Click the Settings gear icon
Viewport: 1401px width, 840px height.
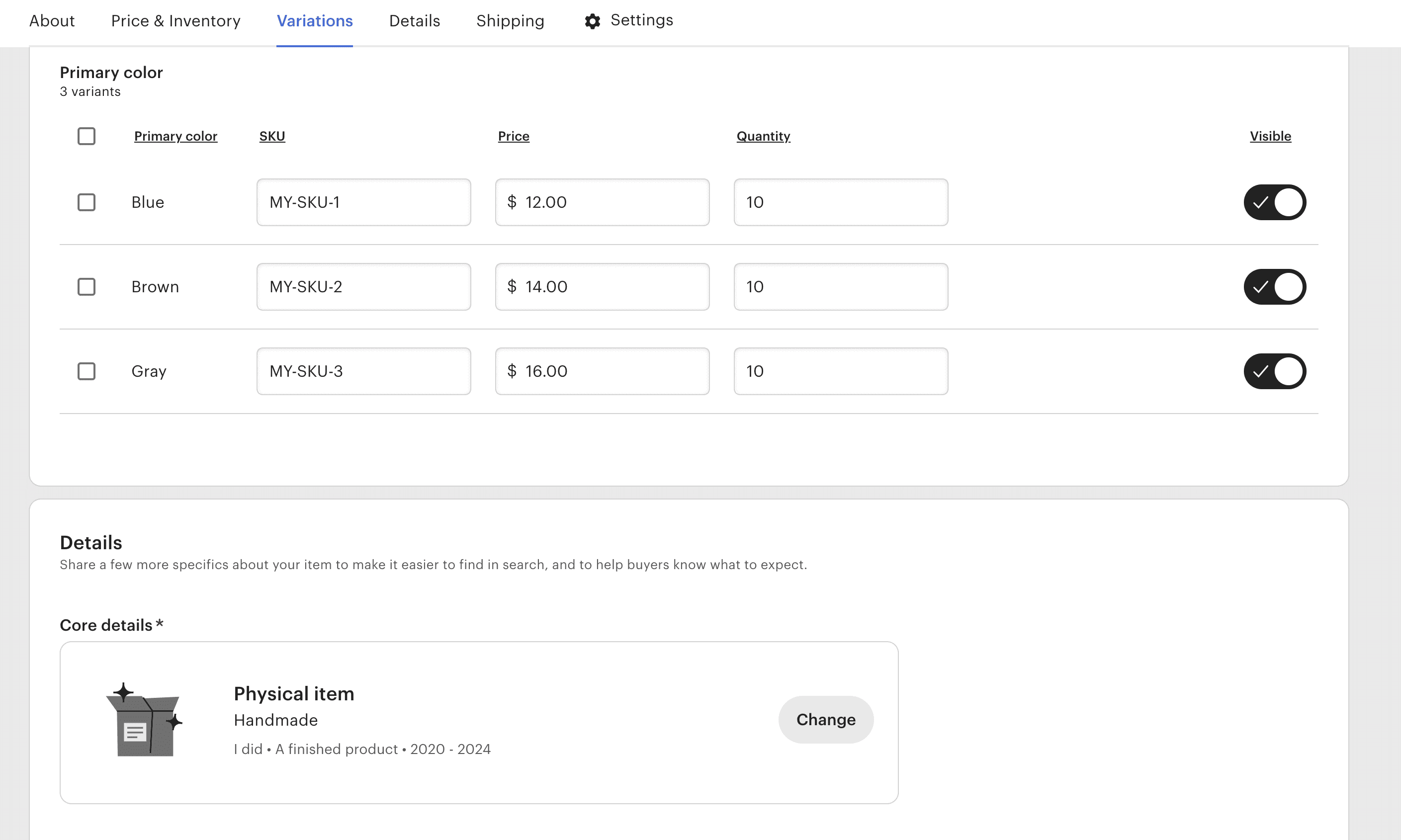coord(591,20)
